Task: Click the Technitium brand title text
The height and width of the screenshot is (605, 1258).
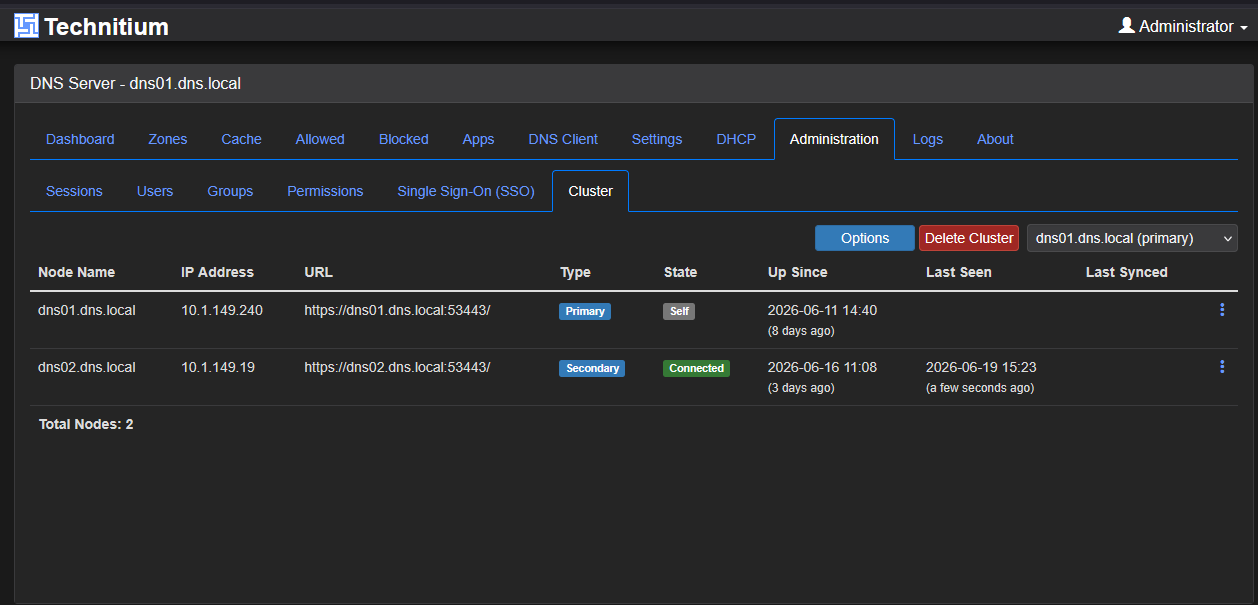Action: pos(106,27)
